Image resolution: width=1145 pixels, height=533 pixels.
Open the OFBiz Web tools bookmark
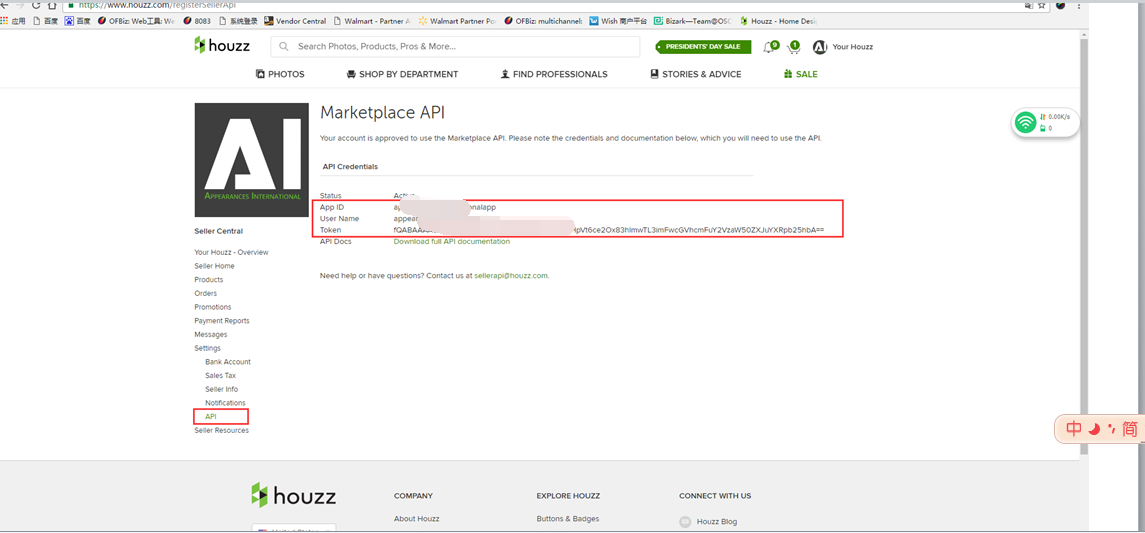[x=136, y=21]
